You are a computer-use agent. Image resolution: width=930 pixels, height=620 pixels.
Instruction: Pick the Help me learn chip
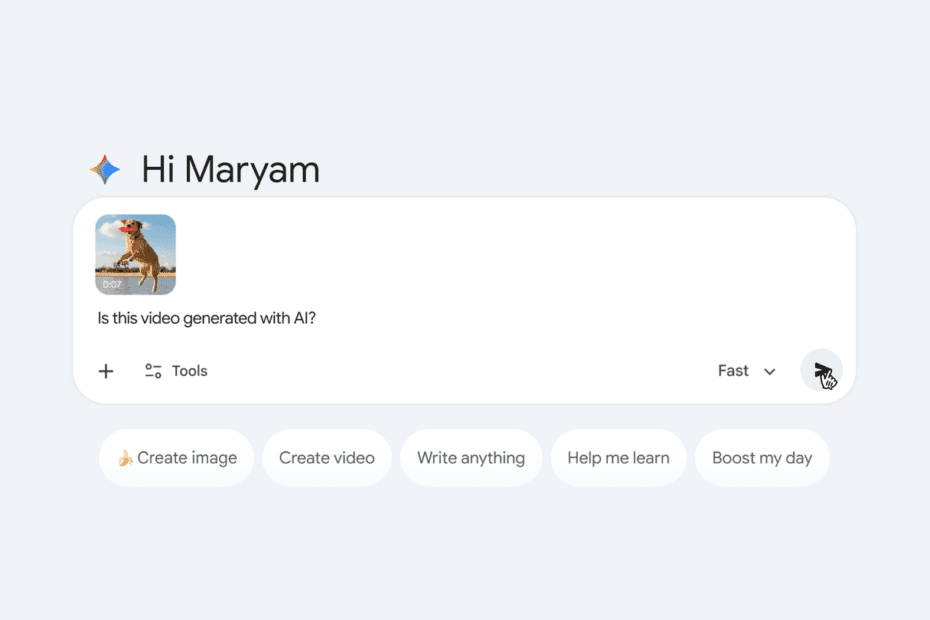pos(618,458)
